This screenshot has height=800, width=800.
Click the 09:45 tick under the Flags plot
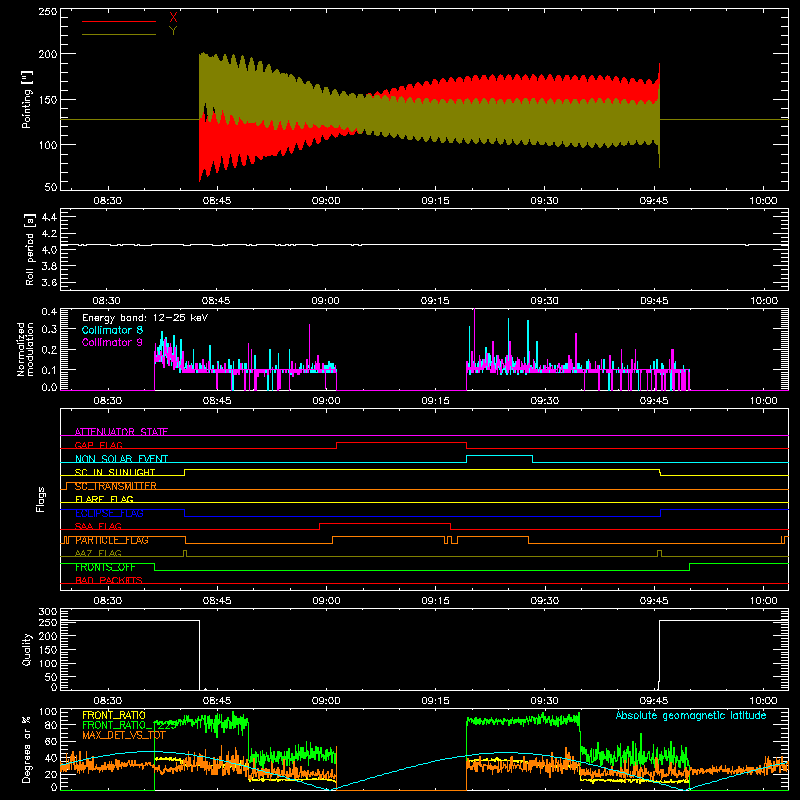654,601
